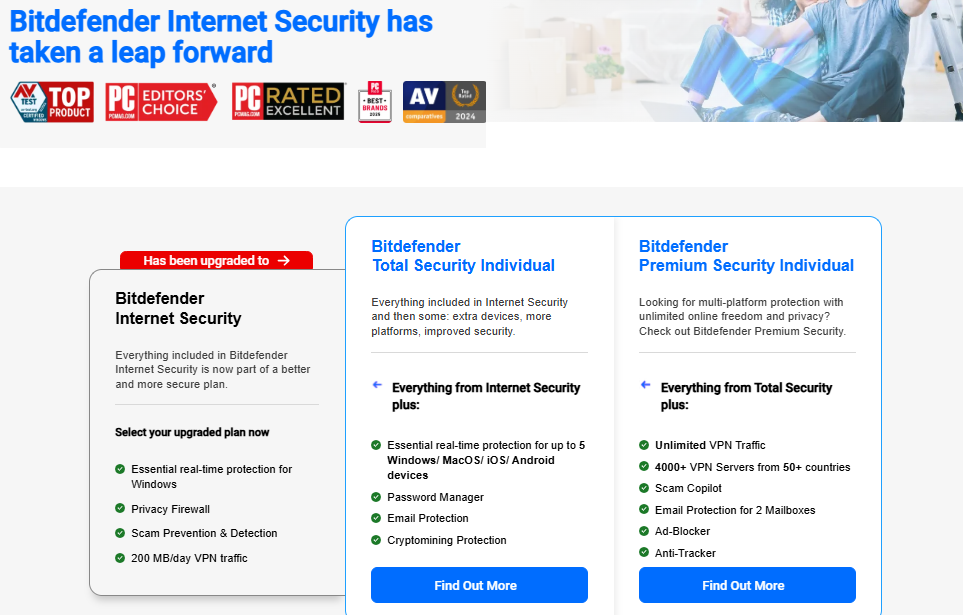Click the PC Rated Excellent badge
This screenshot has height=615, width=963.
point(288,101)
